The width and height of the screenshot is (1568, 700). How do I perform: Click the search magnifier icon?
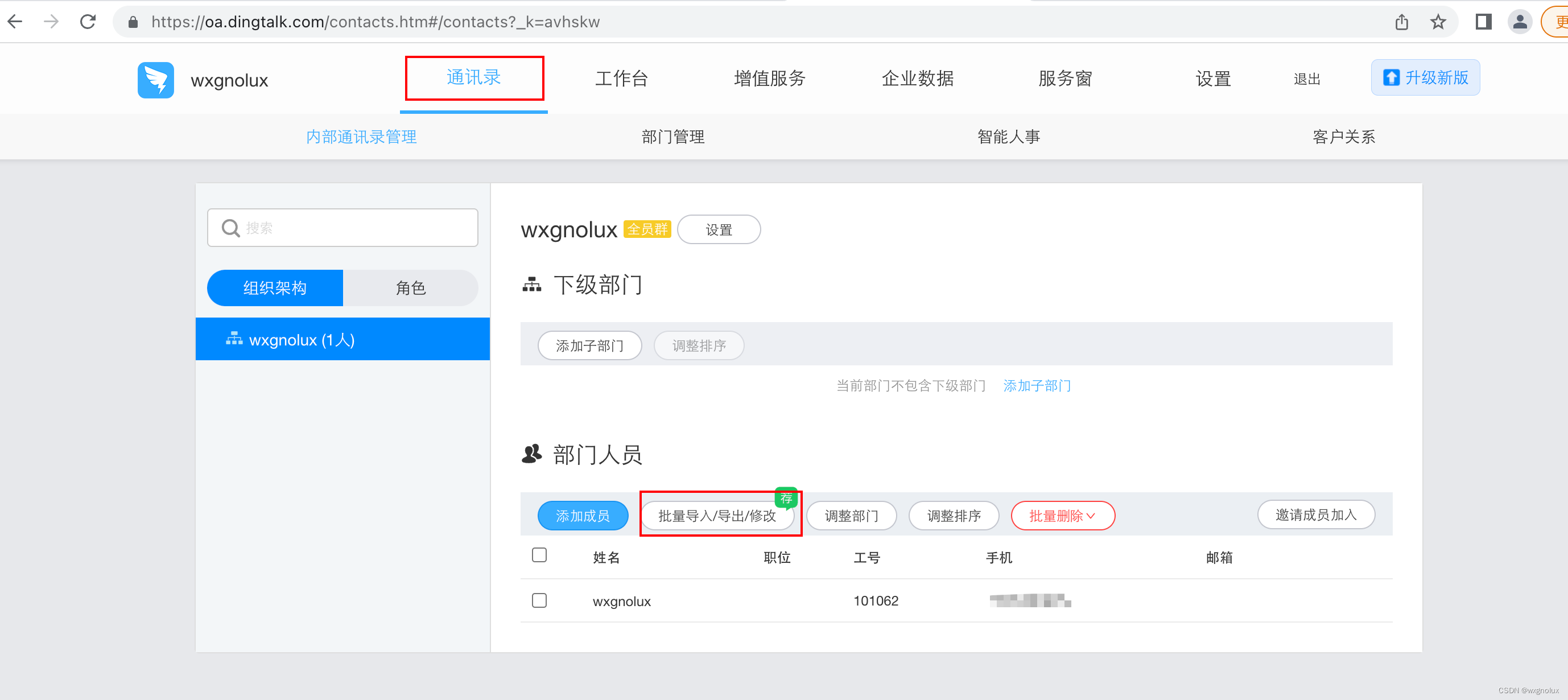point(230,228)
